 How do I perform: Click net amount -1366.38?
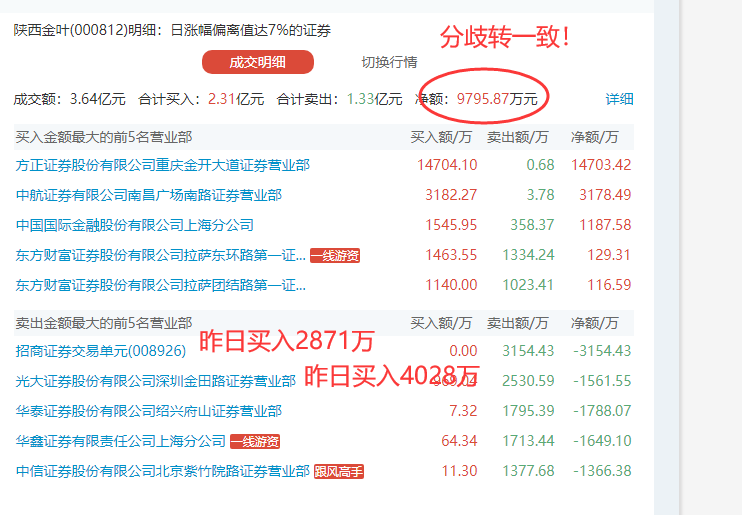[x=602, y=471]
